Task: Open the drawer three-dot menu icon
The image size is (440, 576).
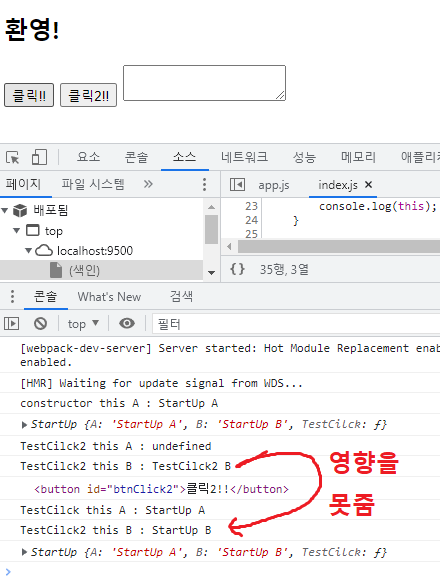Action: point(12,296)
